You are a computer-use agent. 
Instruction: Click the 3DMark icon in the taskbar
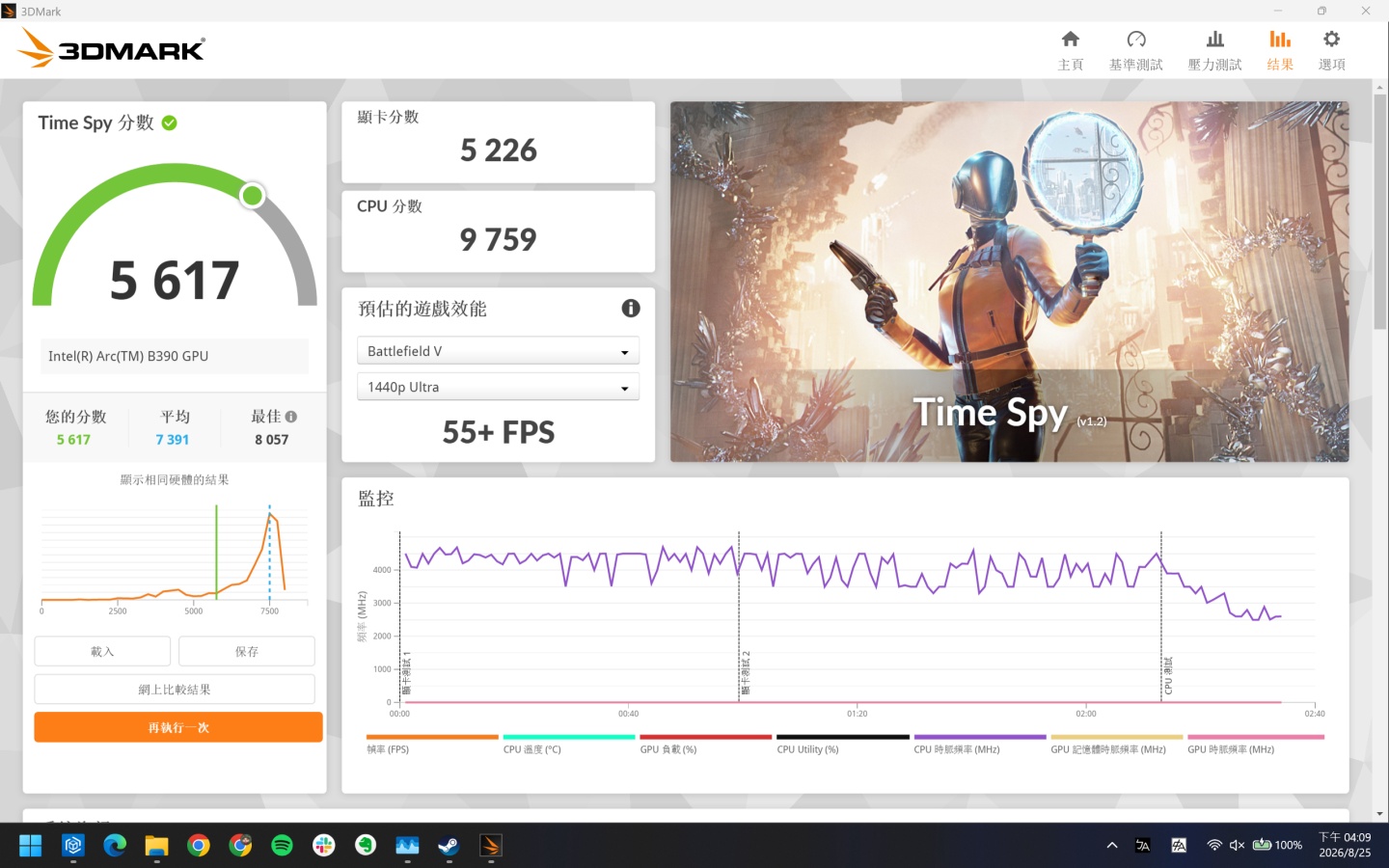tap(490, 846)
